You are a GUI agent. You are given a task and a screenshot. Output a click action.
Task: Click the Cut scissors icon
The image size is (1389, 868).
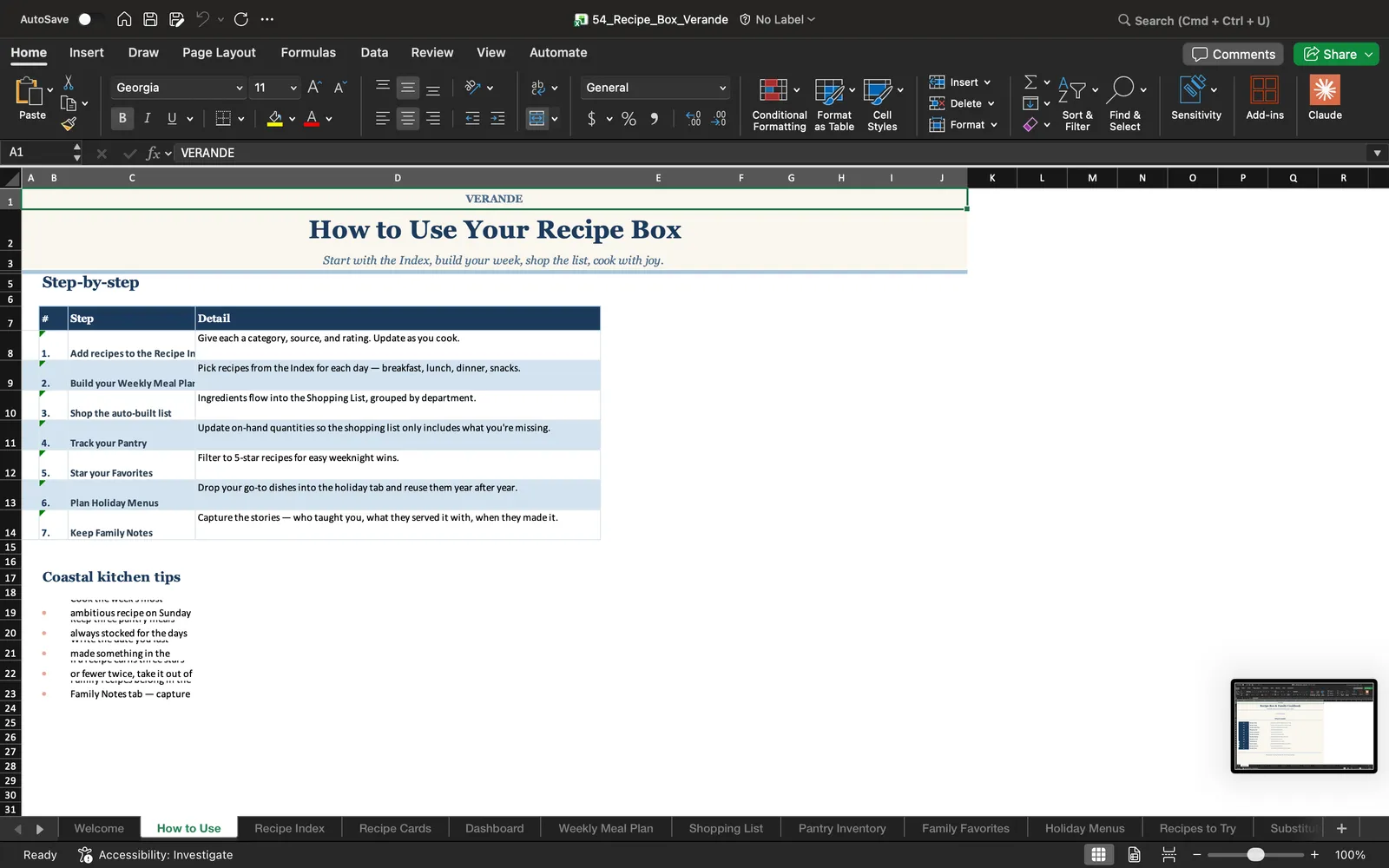[69, 82]
